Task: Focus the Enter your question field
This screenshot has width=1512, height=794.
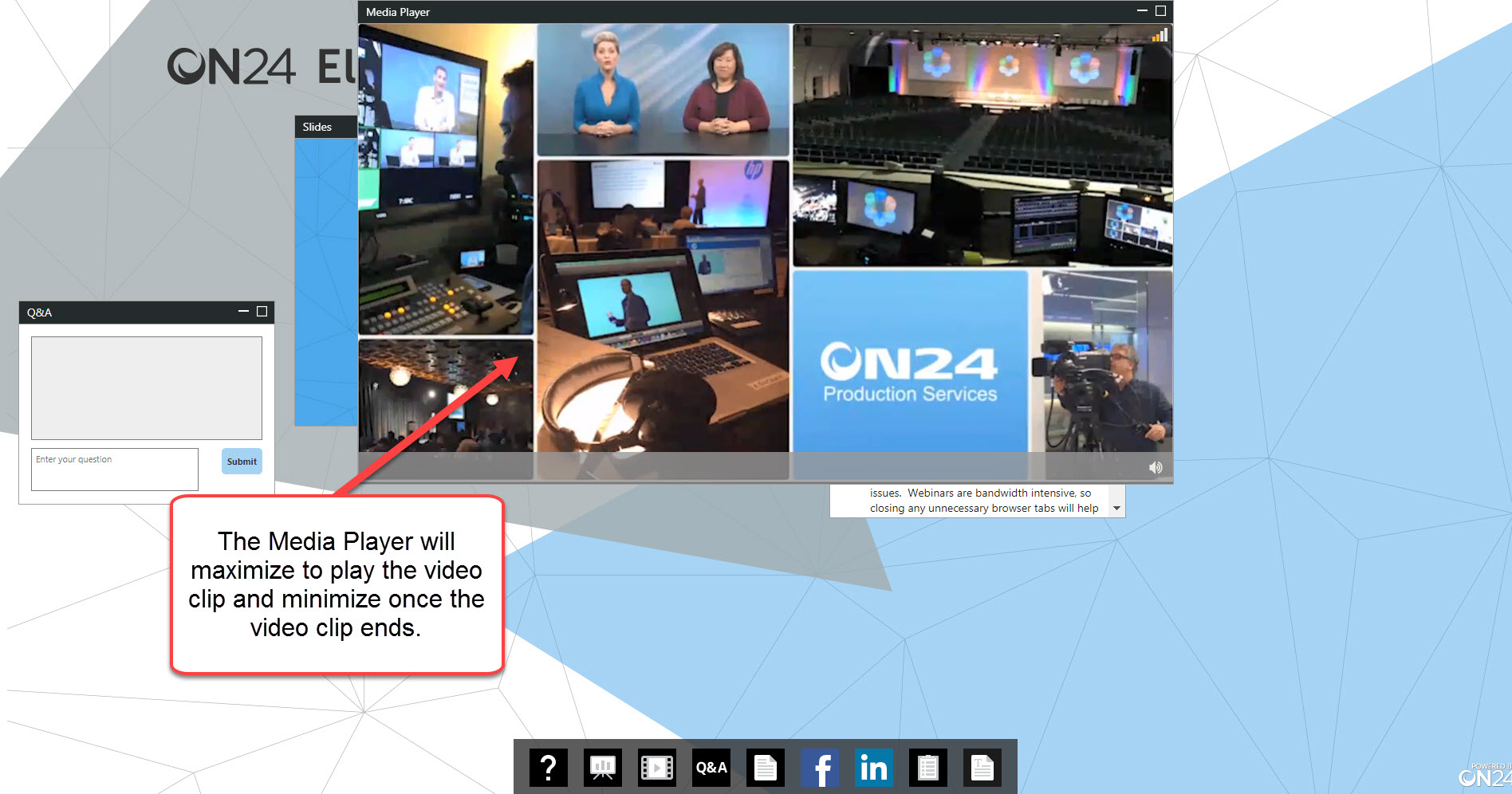Action: pos(115,470)
